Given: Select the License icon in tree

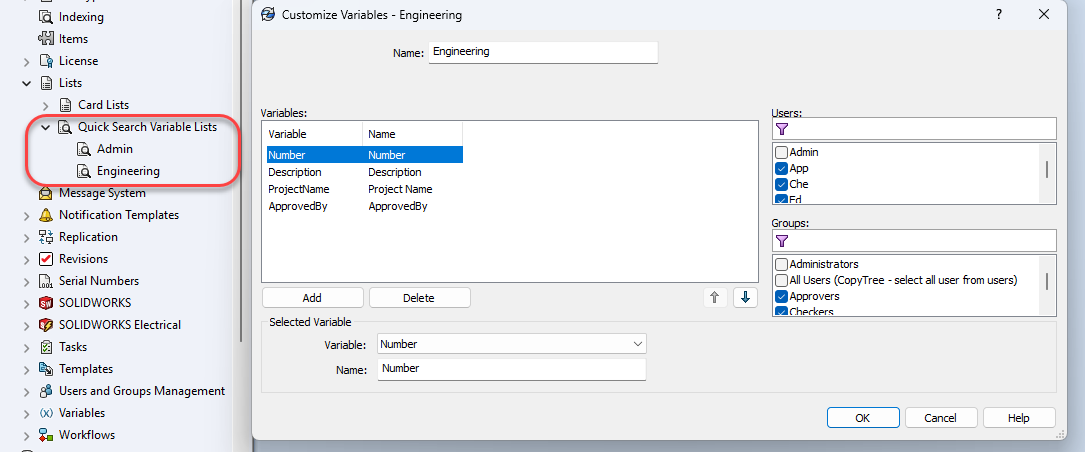Looking at the screenshot, I should pos(45,61).
